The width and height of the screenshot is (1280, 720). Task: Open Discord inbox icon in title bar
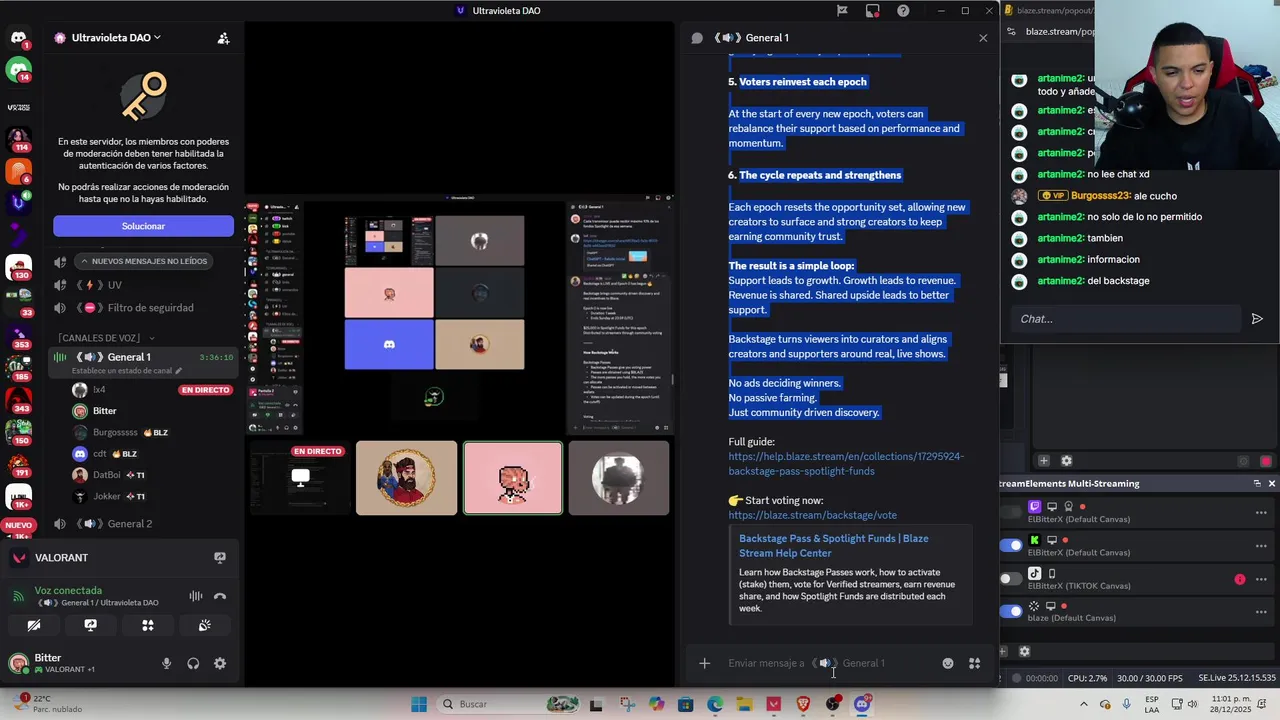[x=873, y=11]
